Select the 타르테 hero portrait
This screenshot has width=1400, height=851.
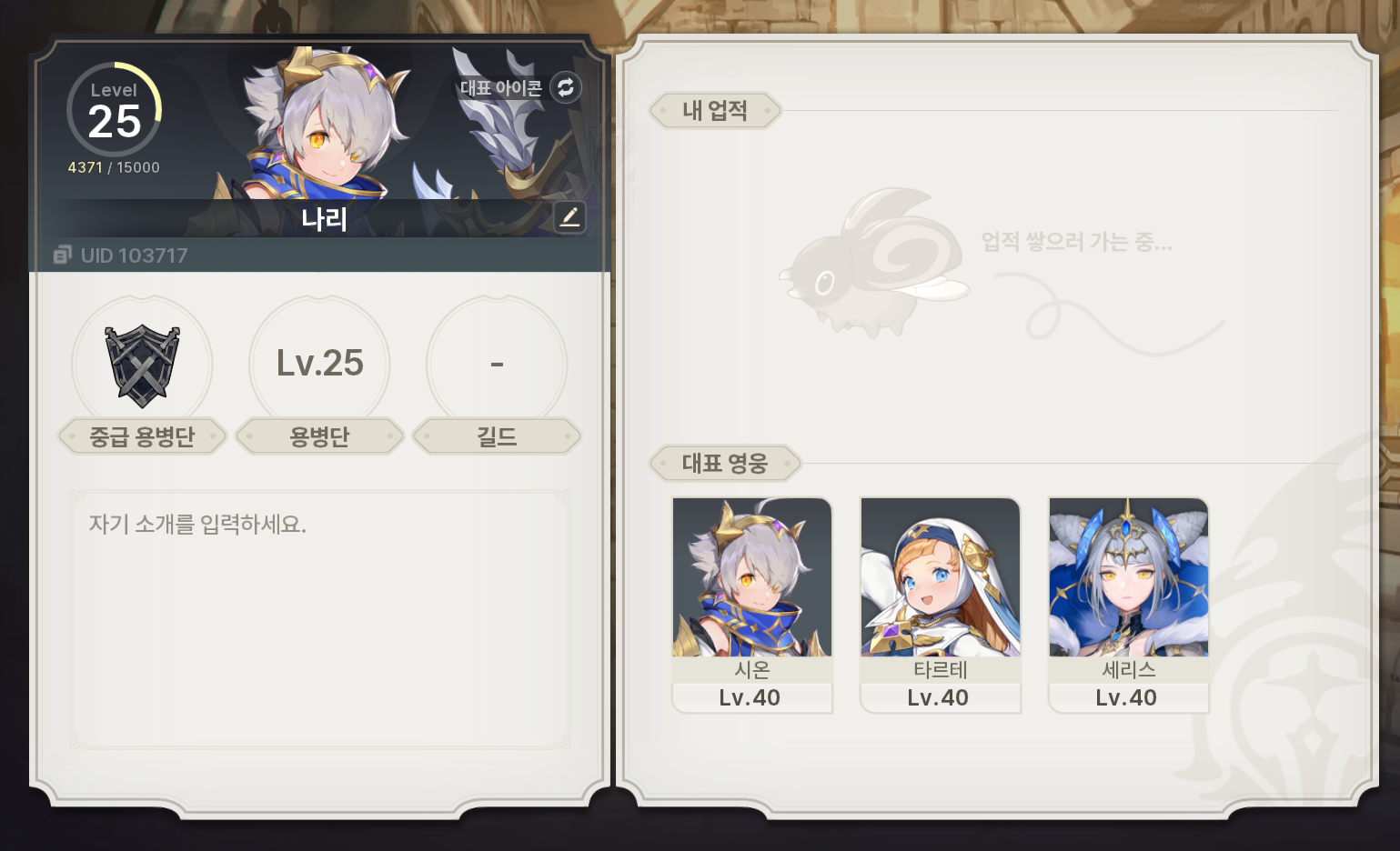click(941, 576)
